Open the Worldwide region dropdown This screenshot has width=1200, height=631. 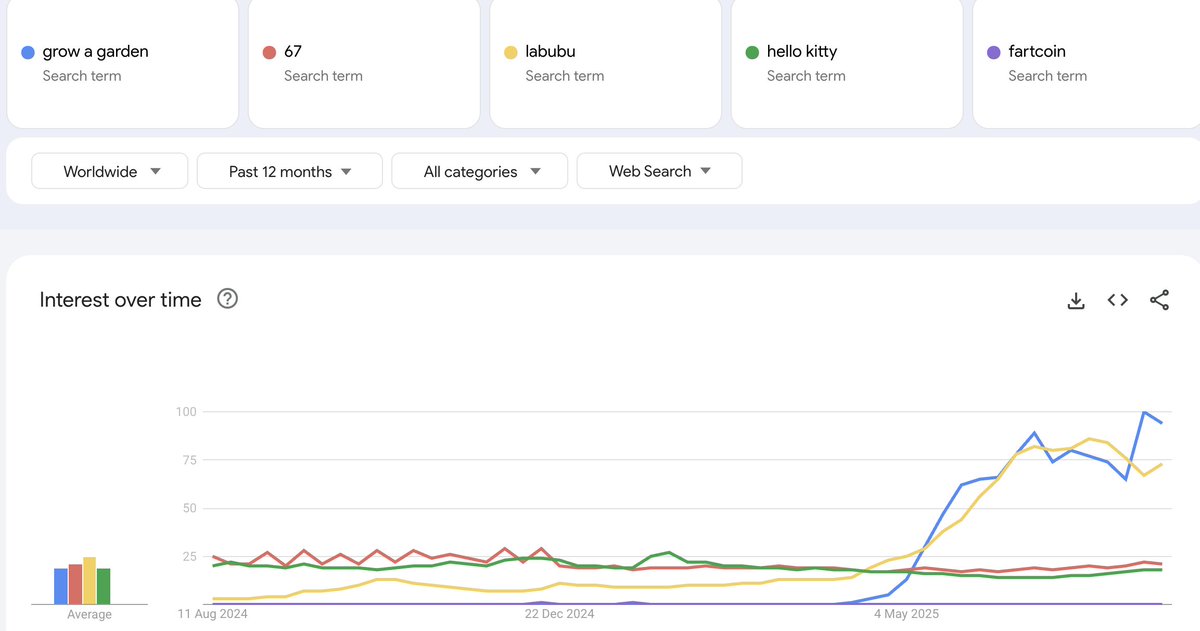110,171
